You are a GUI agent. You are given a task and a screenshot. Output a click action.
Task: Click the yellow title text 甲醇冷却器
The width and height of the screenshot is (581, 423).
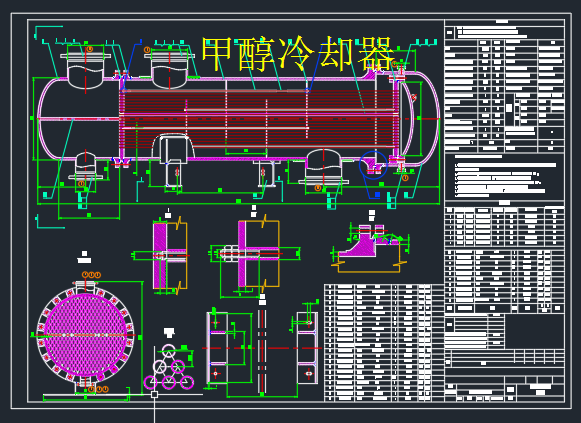tap(297, 54)
